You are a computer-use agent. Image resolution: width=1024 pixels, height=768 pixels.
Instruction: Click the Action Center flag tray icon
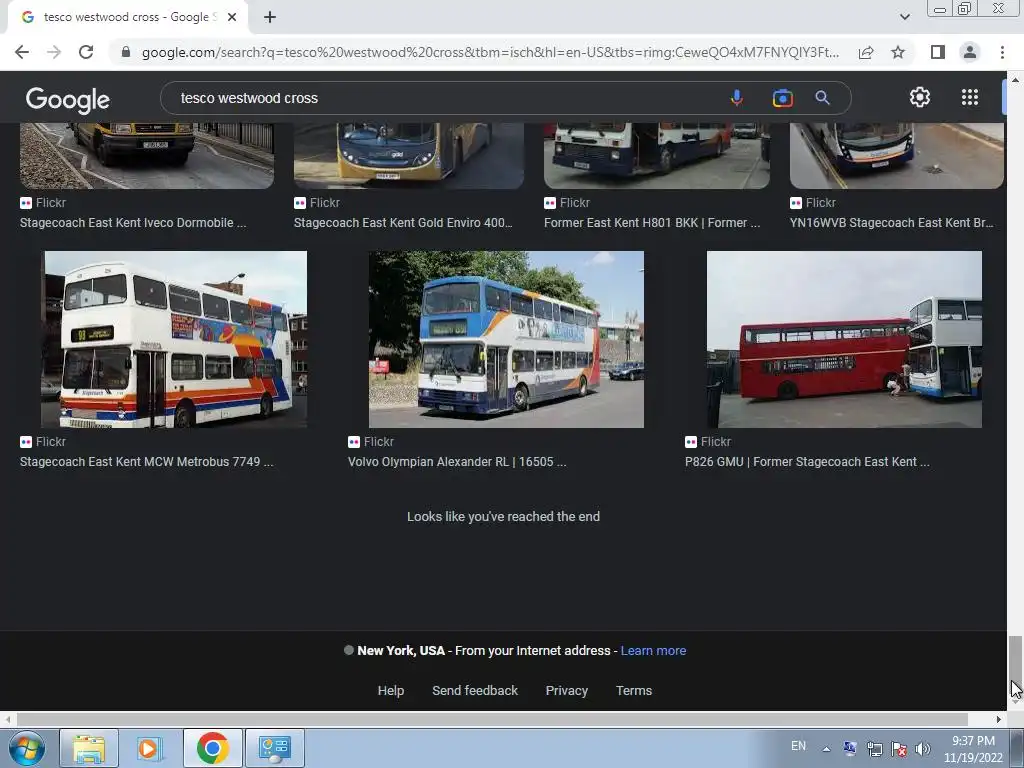coord(899,749)
